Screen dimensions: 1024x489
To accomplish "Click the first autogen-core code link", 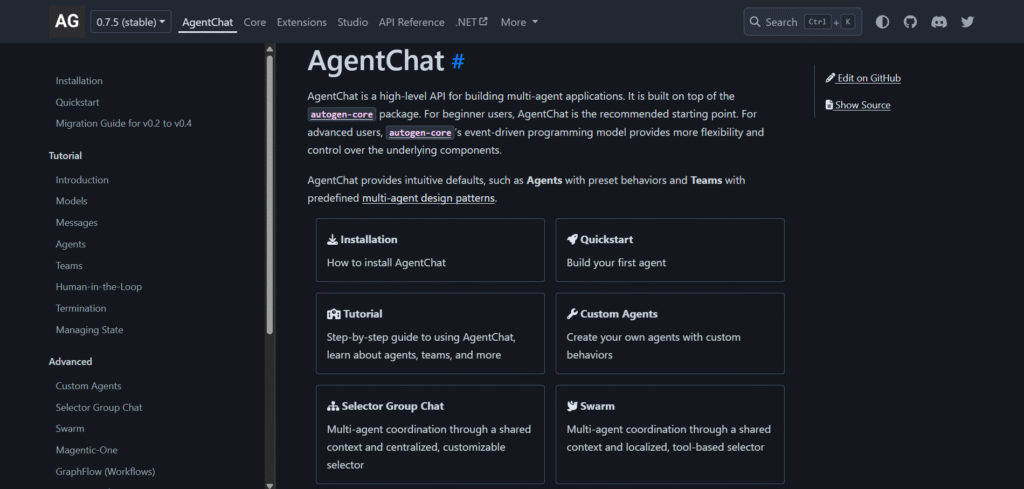I will coord(342,114).
